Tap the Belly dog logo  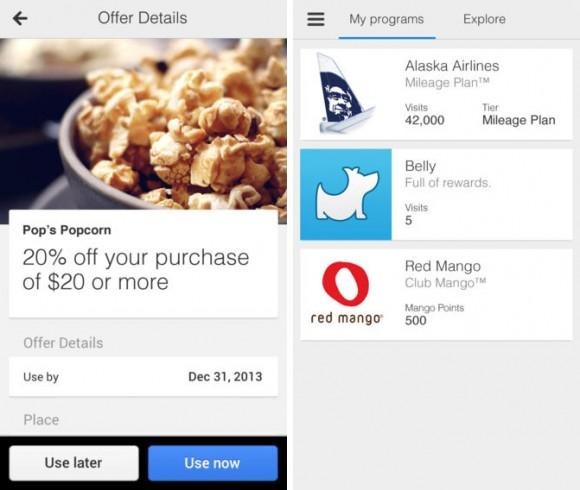point(346,195)
